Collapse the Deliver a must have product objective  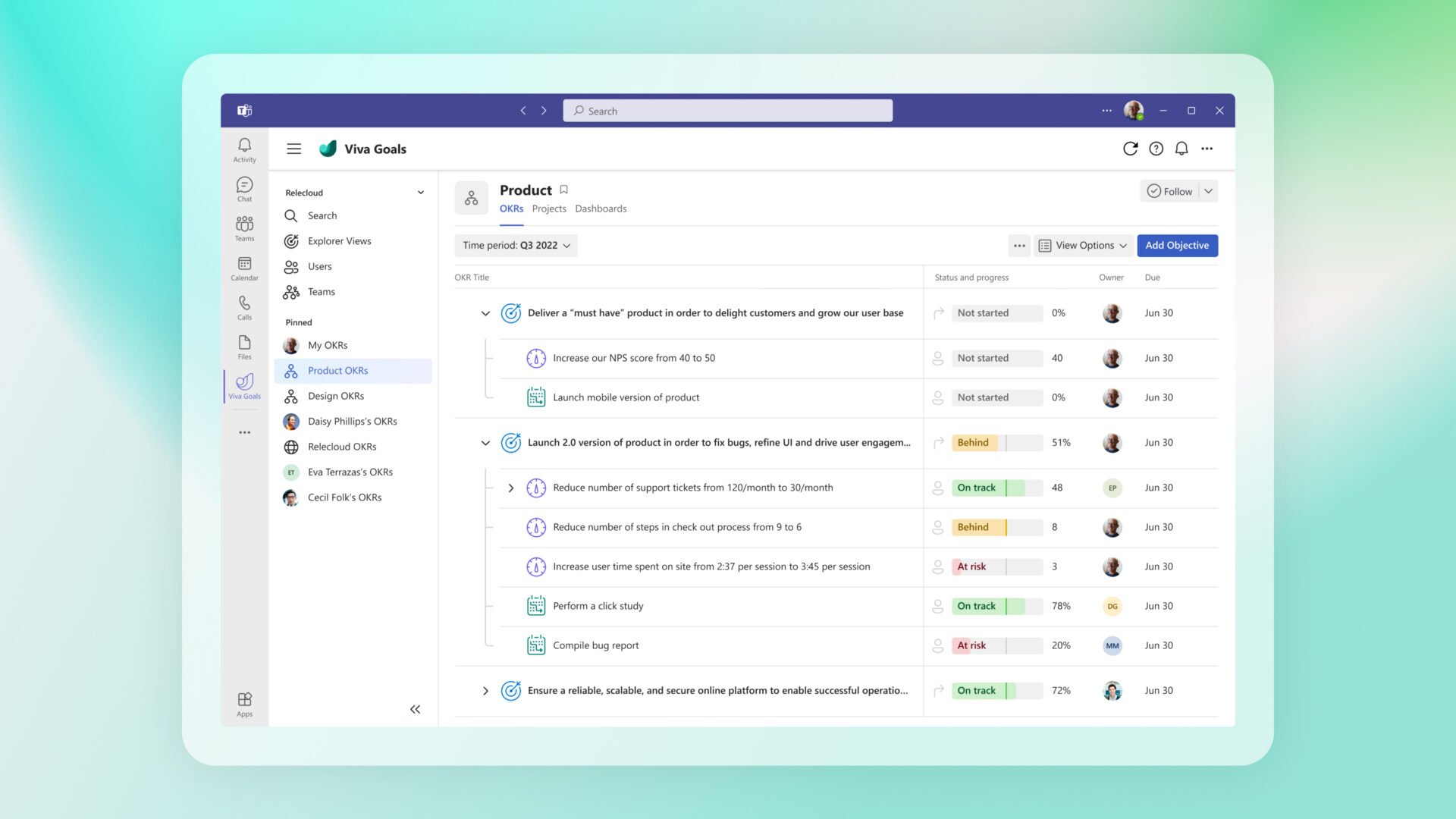tap(485, 313)
